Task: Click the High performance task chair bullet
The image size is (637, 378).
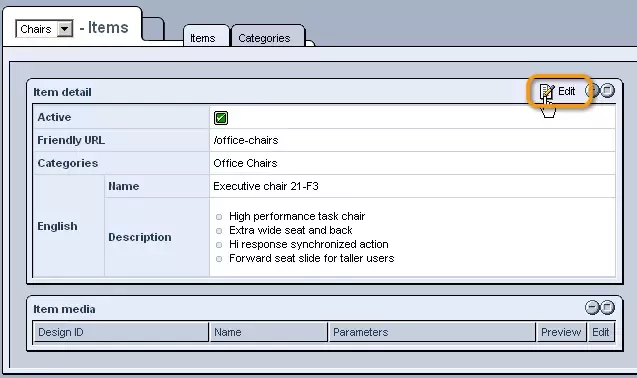Action: pyautogui.click(x=297, y=216)
